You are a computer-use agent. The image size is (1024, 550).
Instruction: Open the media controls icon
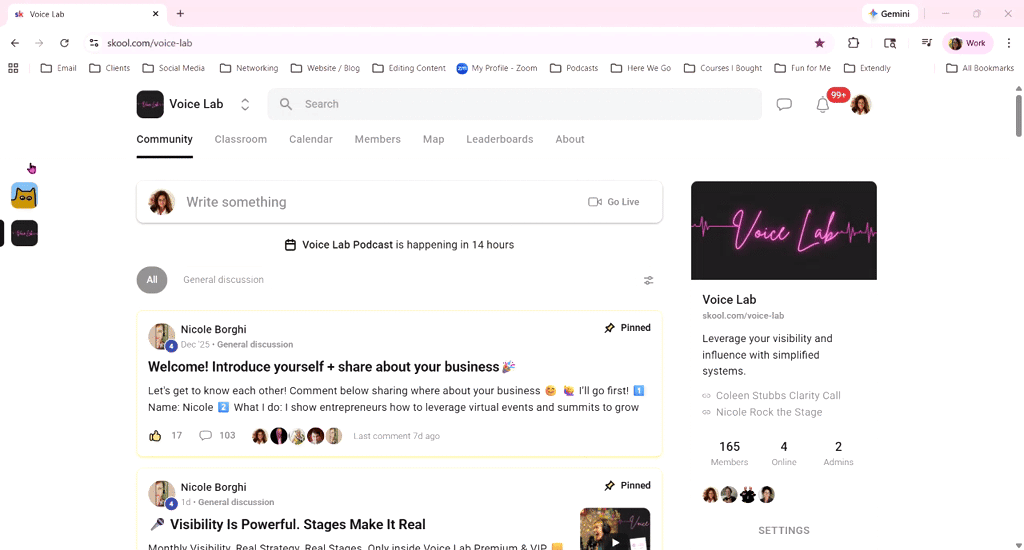[x=926, y=43]
